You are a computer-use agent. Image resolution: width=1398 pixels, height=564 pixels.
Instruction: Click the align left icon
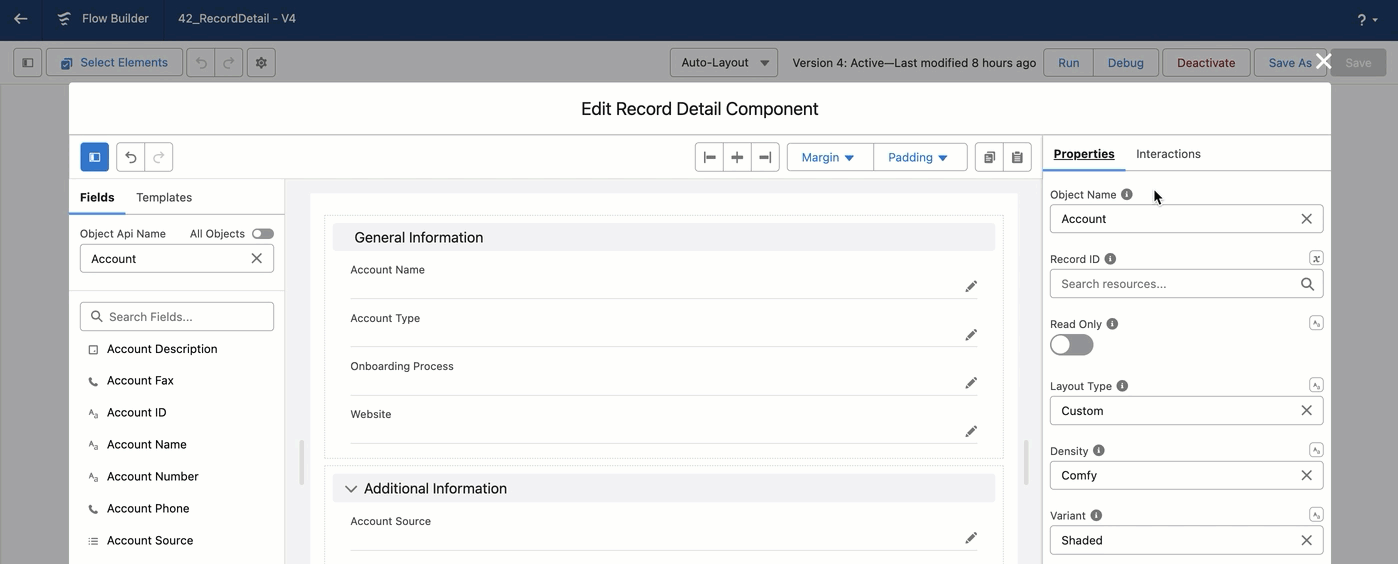coord(709,157)
